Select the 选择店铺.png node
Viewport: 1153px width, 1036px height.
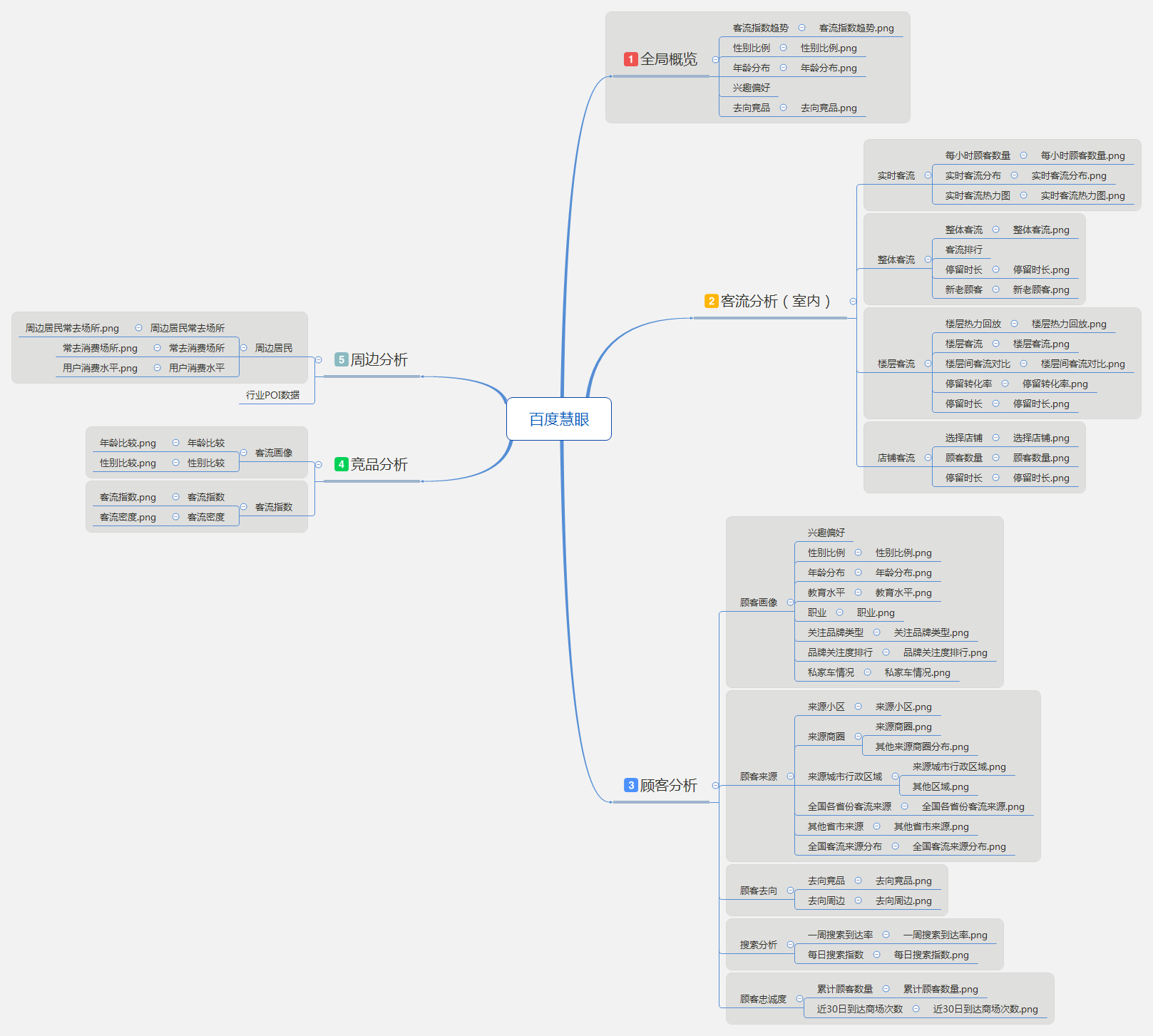point(1041,438)
